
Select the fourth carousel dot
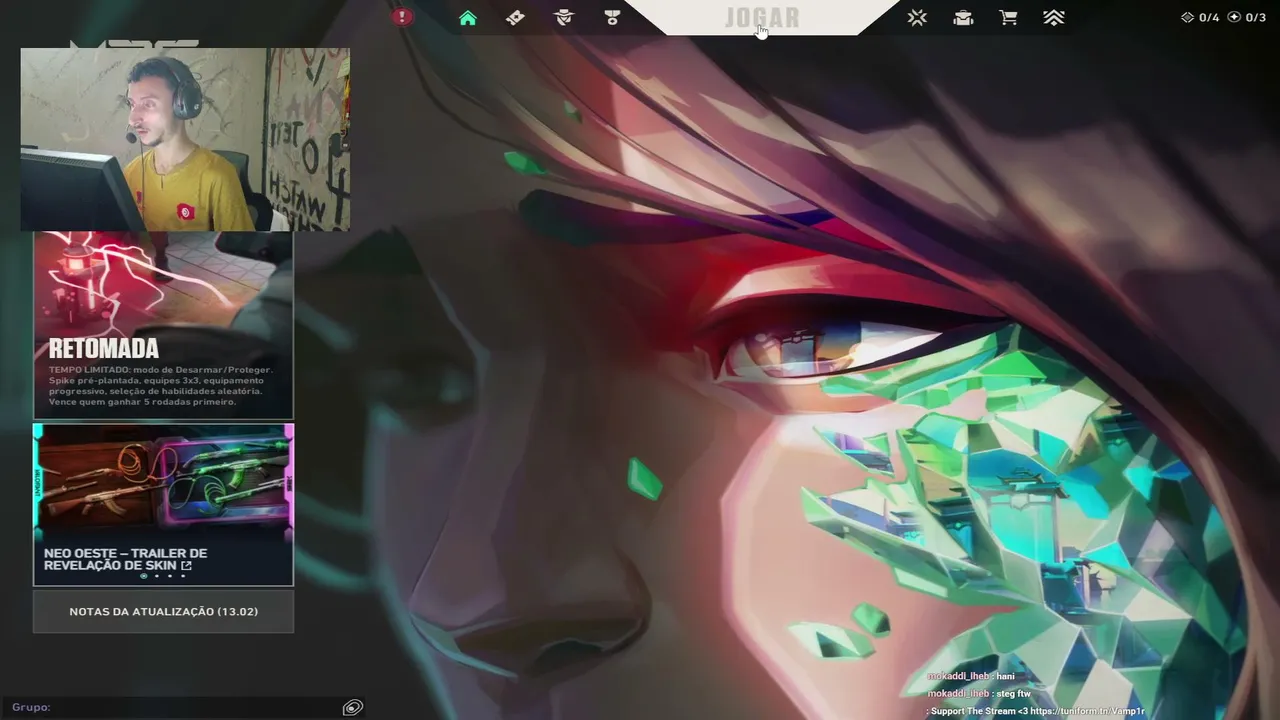[x=183, y=576]
